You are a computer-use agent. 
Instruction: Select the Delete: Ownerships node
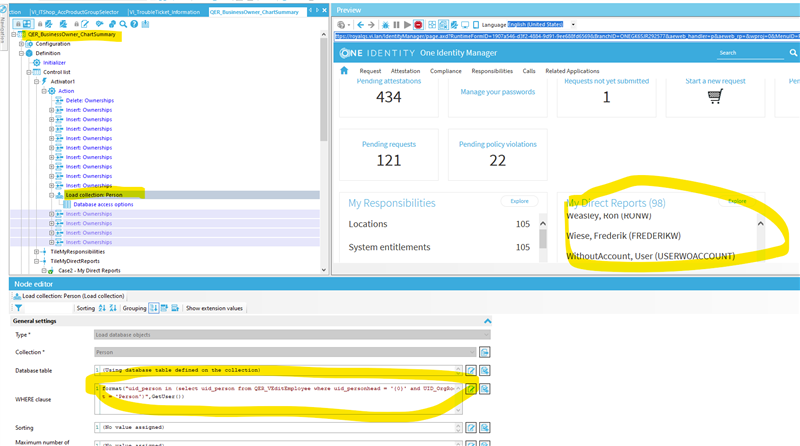pyautogui.click(x=90, y=101)
